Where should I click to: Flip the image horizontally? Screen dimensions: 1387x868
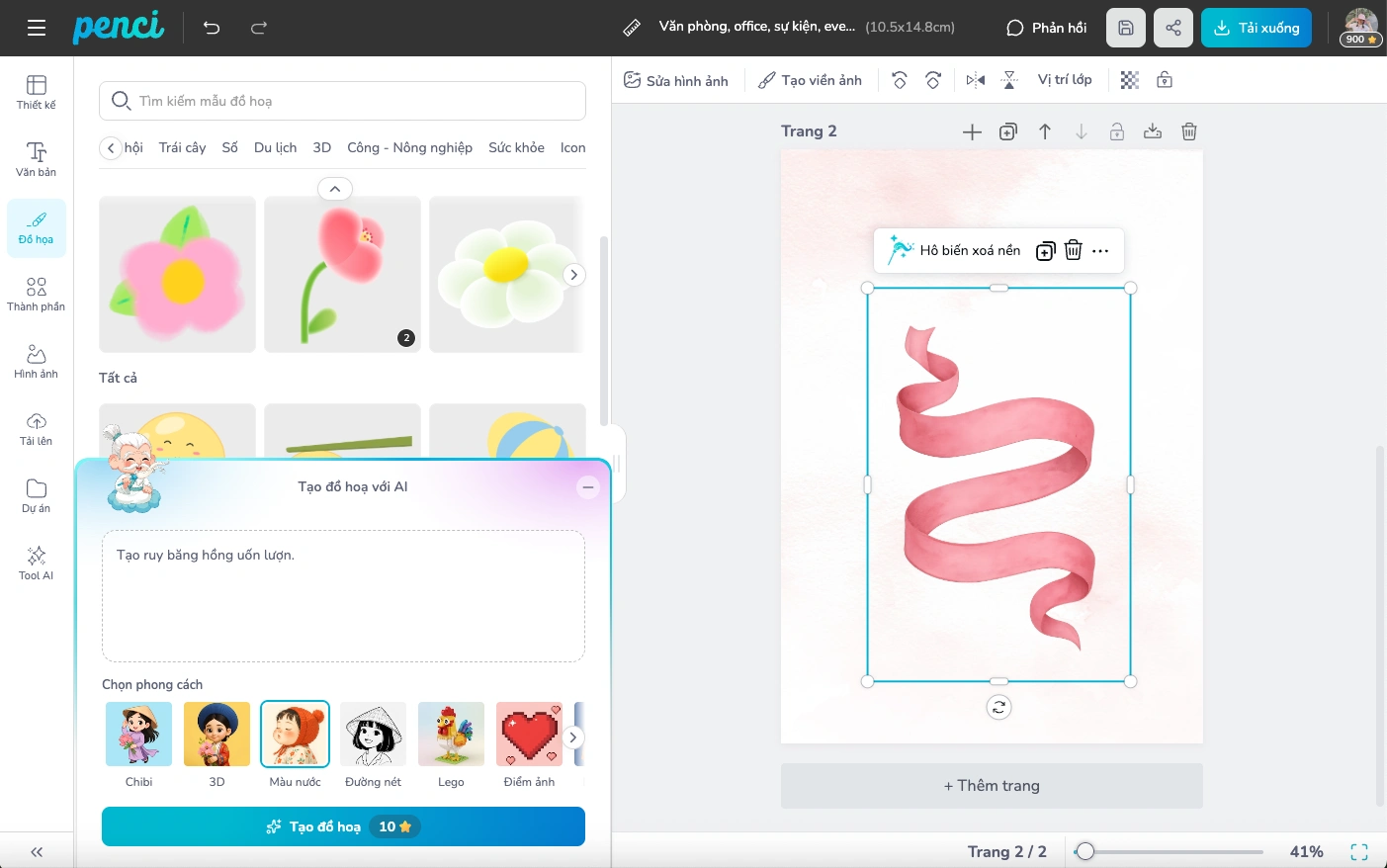[976, 80]
